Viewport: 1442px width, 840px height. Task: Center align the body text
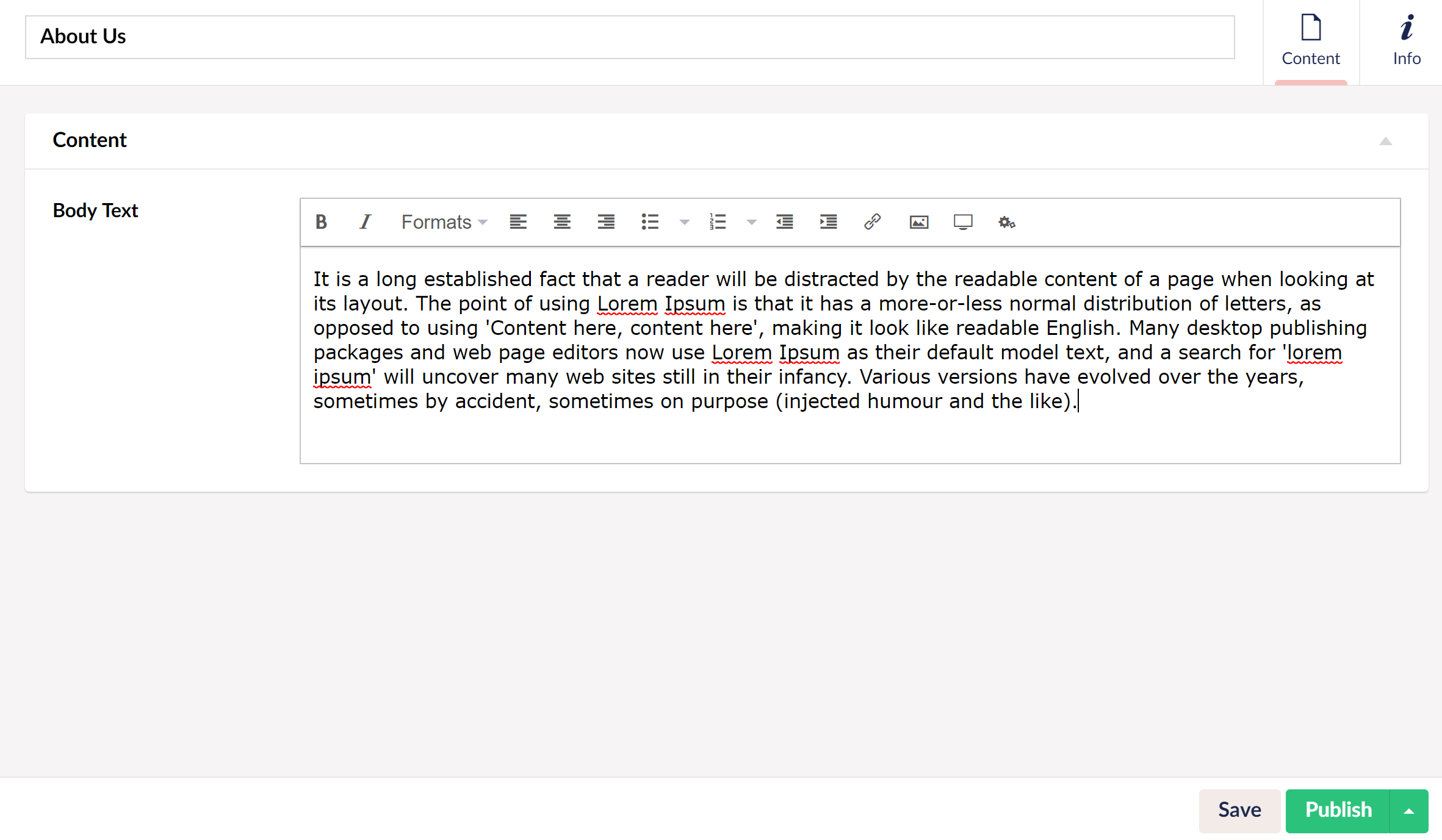click(x=562, y=222)
